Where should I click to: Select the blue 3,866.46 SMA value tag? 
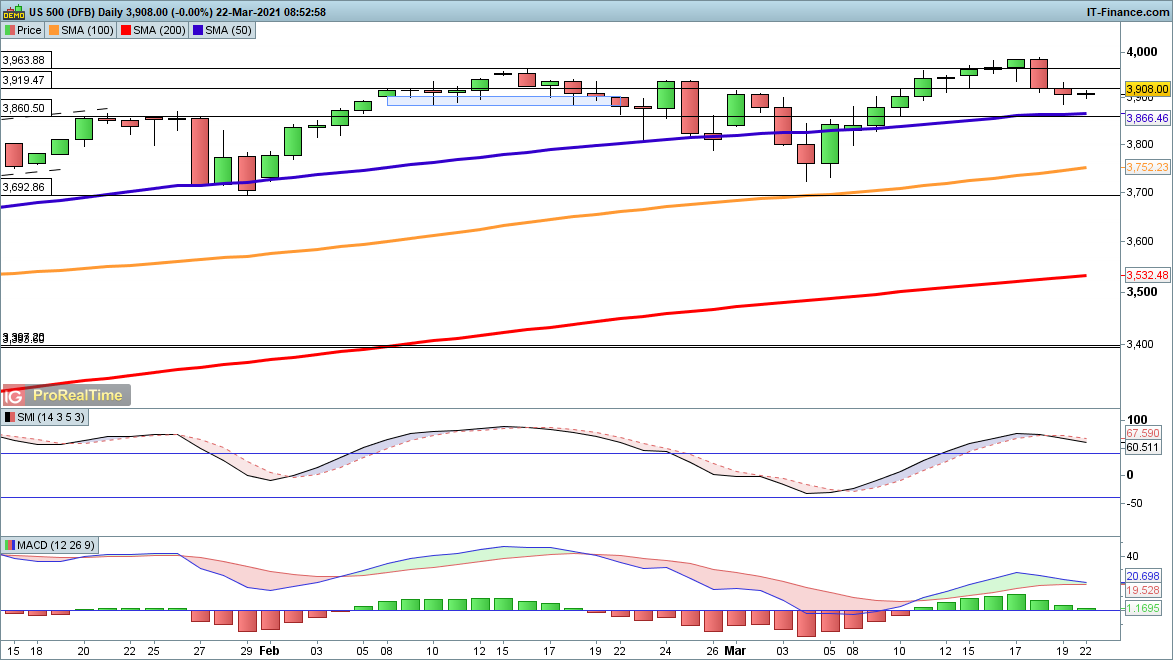click(1147, 118)
